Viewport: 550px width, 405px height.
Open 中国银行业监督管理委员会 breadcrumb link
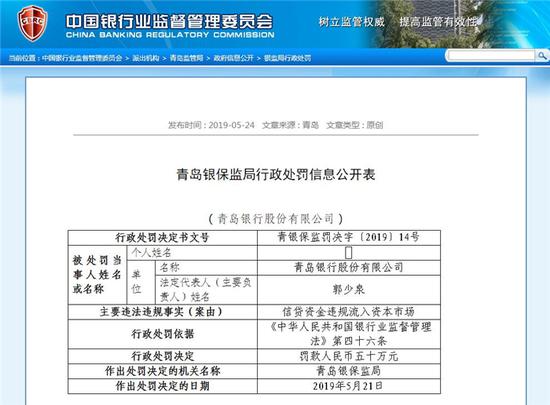[82, 58]
